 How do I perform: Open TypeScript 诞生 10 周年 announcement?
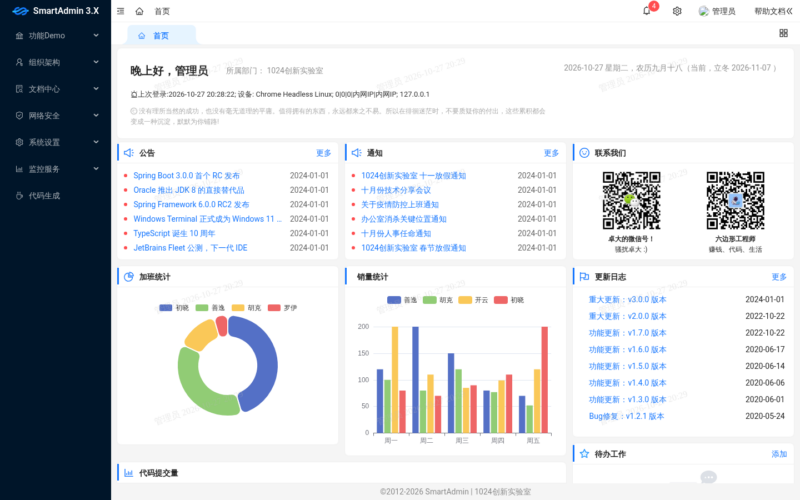[174, 233]
